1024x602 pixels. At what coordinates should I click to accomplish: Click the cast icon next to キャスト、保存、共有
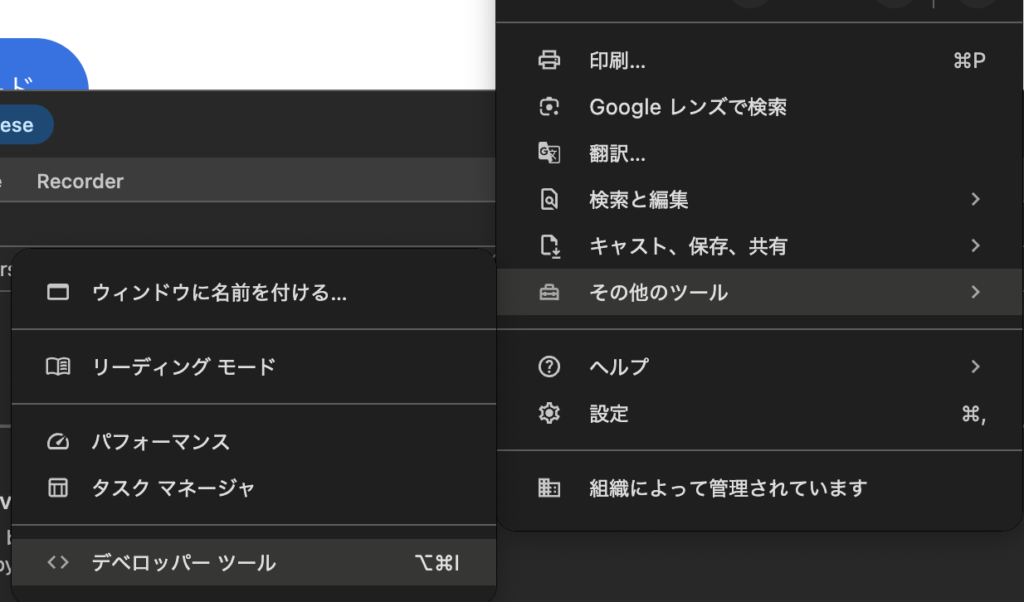click(550, 246)
